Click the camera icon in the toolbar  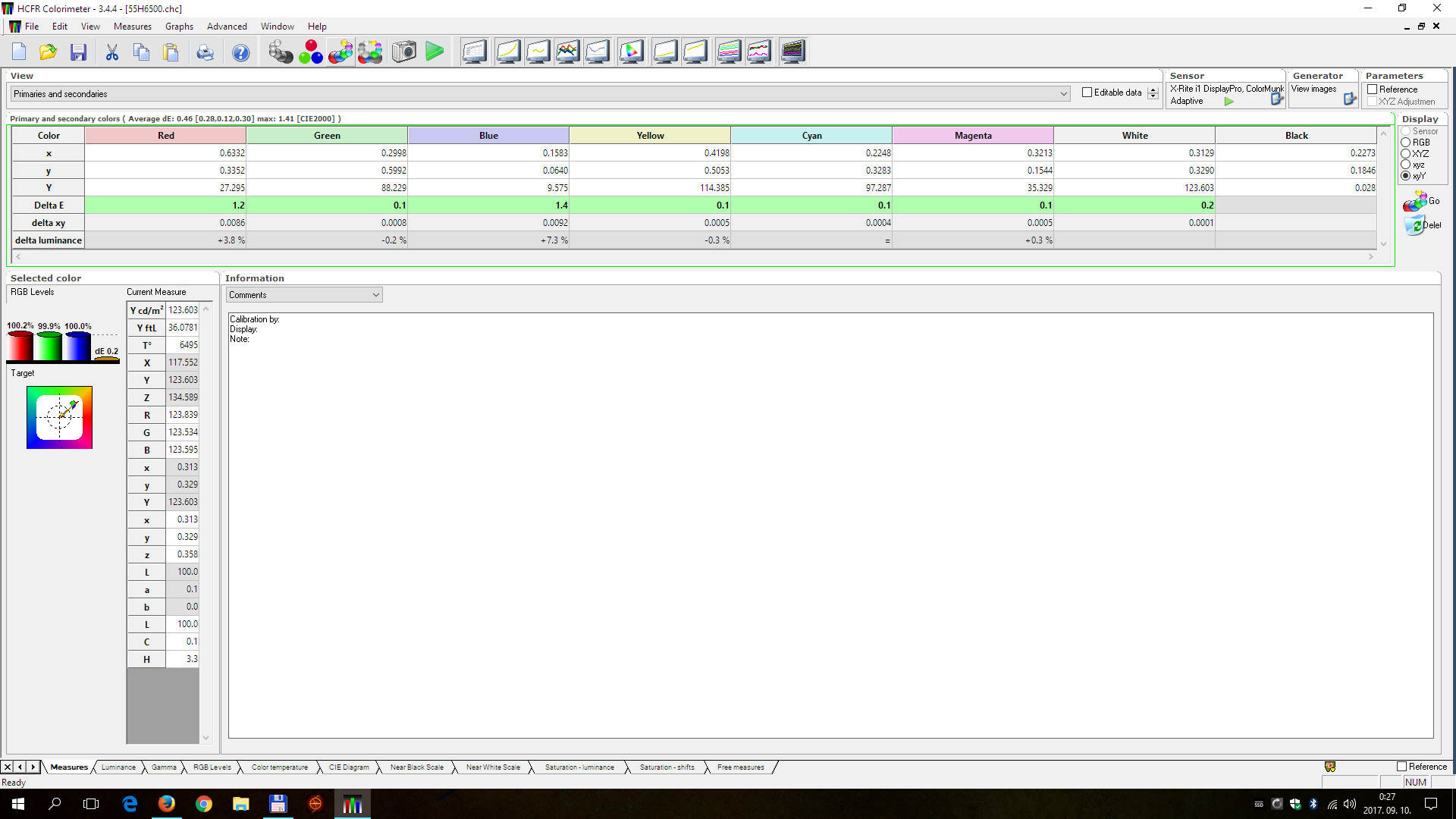click(x=404, y=52)
